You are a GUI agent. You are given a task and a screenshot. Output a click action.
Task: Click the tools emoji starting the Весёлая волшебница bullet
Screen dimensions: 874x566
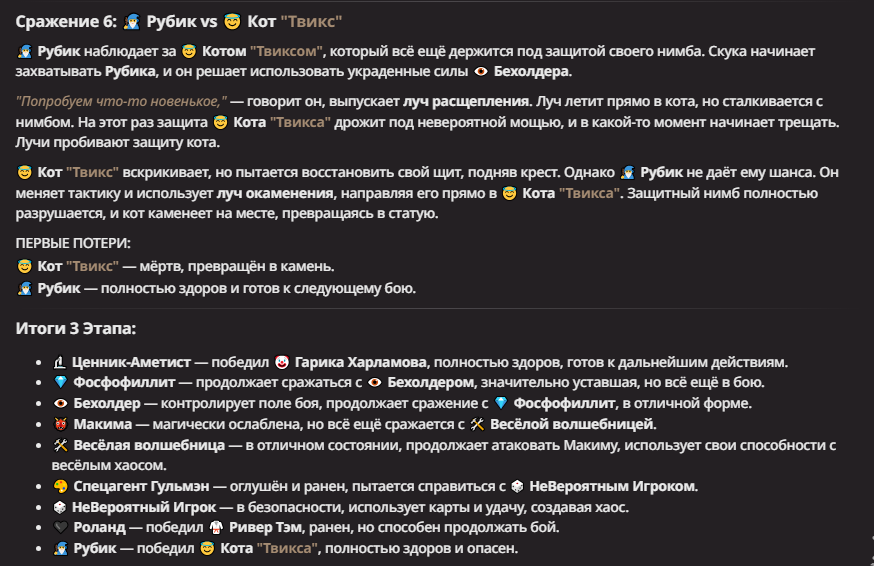60,445
